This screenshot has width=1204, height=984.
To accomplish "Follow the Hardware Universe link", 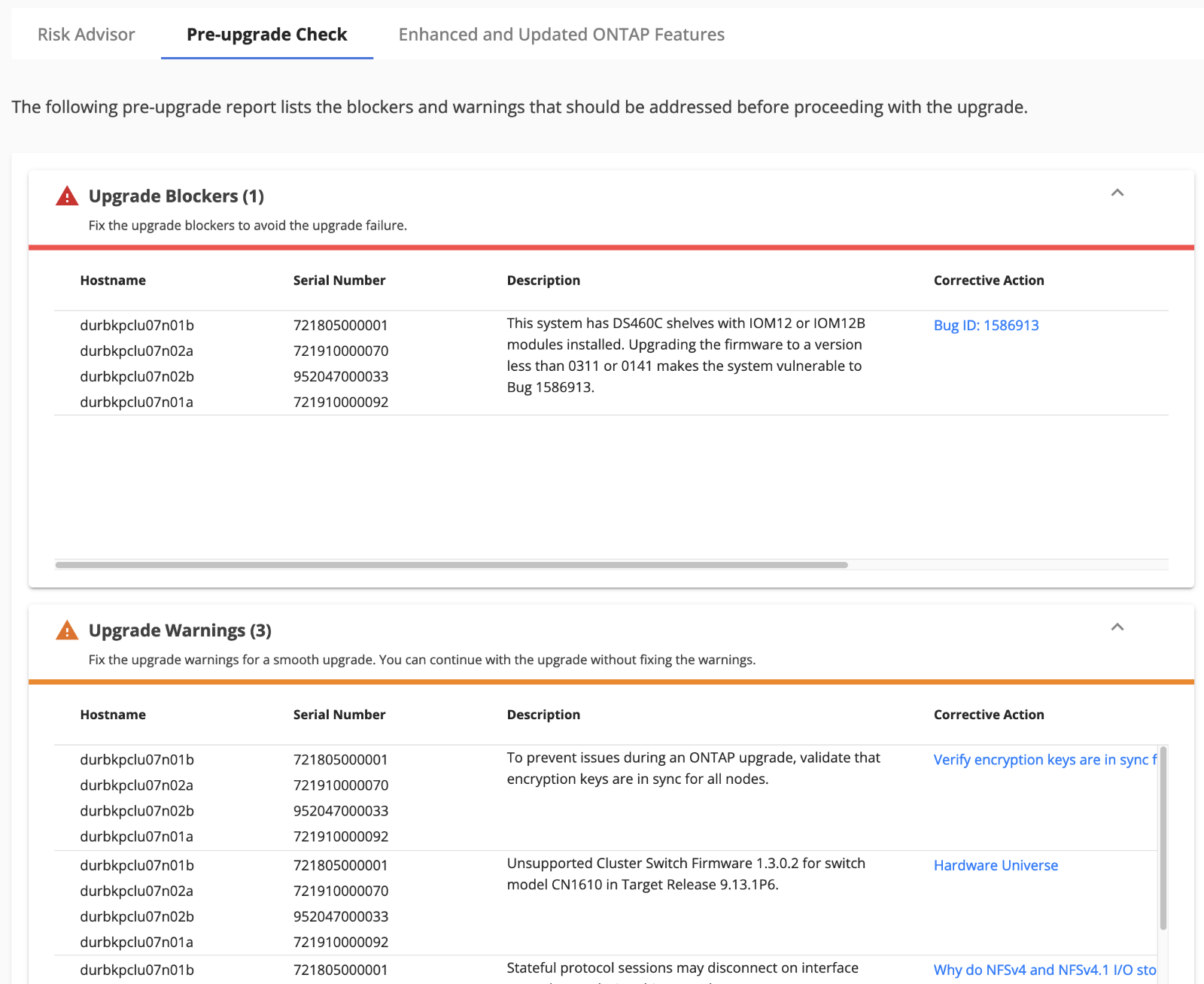I will point(996,865).
